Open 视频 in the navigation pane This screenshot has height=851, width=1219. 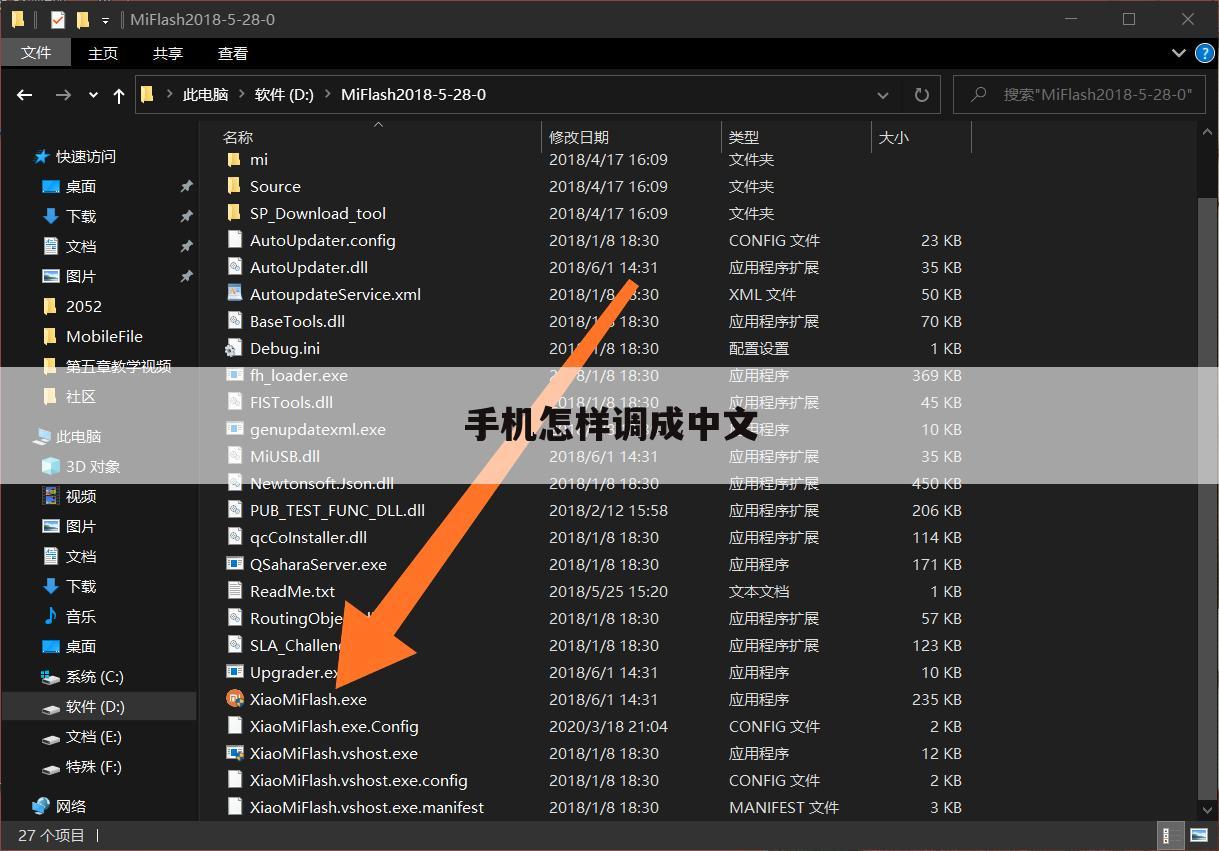(81, 496)
